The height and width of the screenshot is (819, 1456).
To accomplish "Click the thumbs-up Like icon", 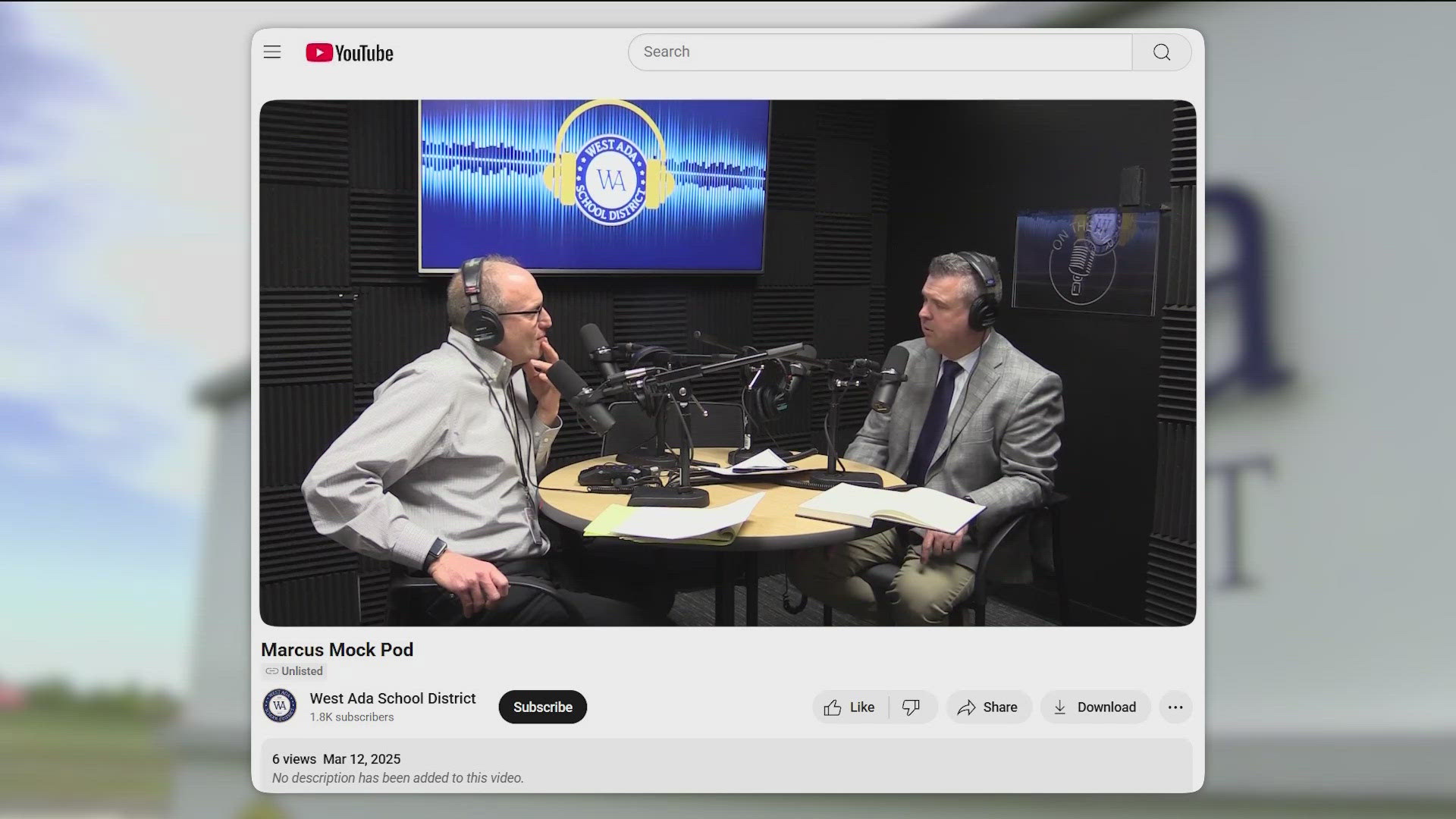I will [833, 707].
